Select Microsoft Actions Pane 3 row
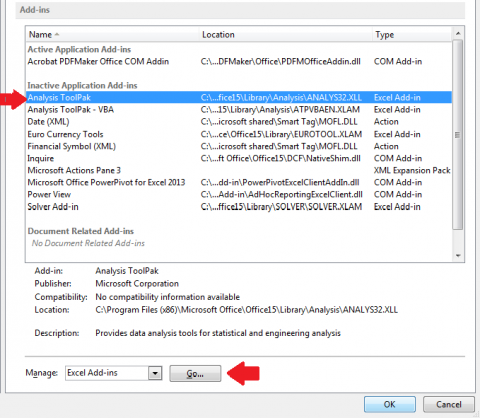The width and height of the screenshot is (480, 418). coord(239,170)
